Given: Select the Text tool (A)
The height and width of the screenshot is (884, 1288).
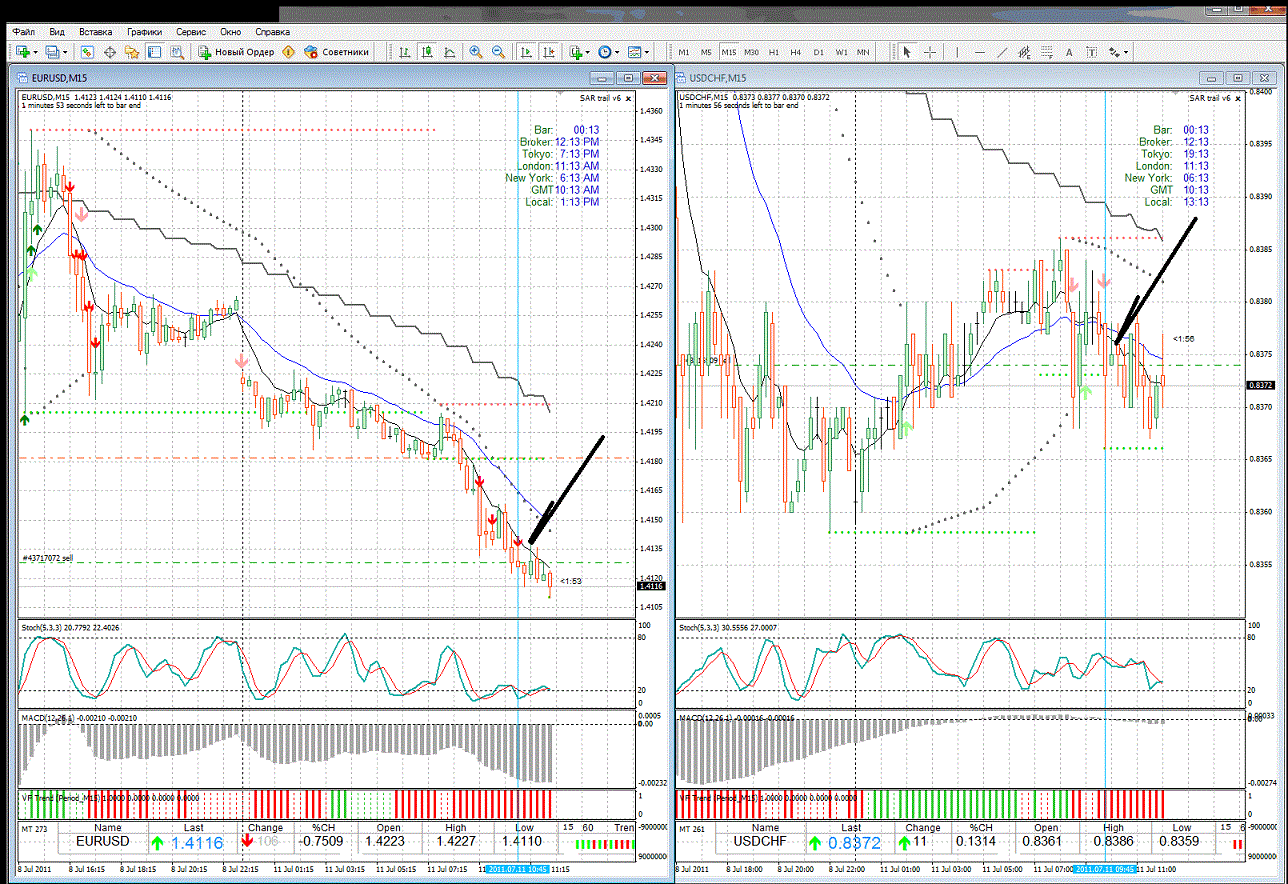Looking at the screenshot, I should pos(1069,51).
